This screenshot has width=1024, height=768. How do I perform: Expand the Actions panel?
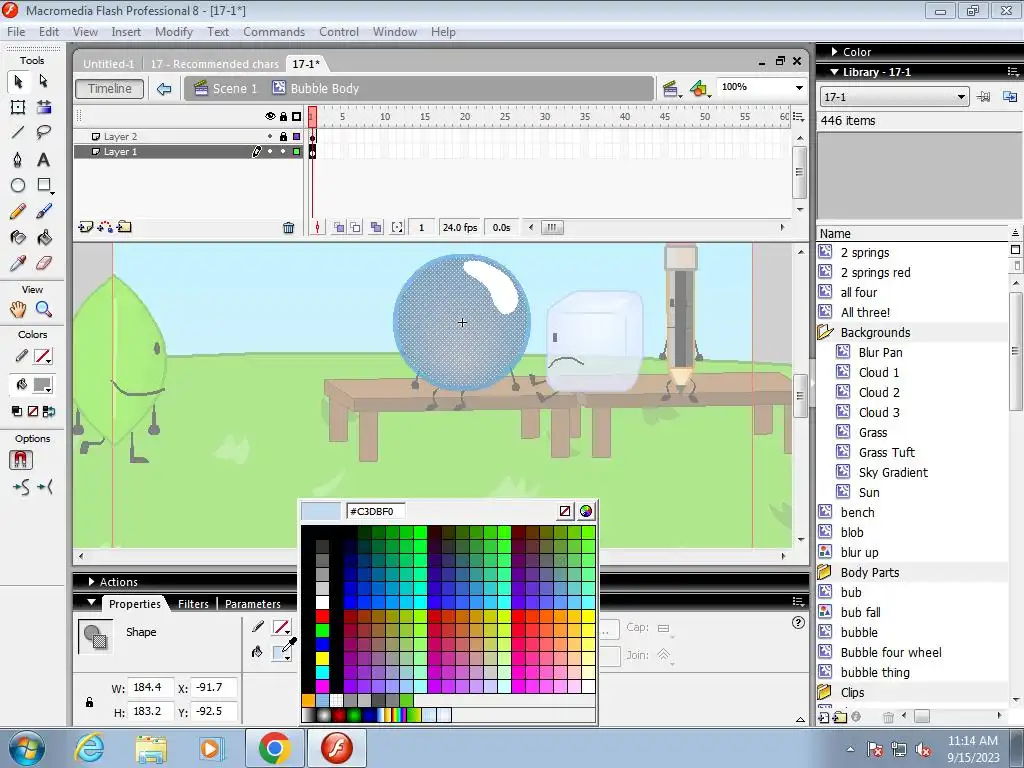91,581
